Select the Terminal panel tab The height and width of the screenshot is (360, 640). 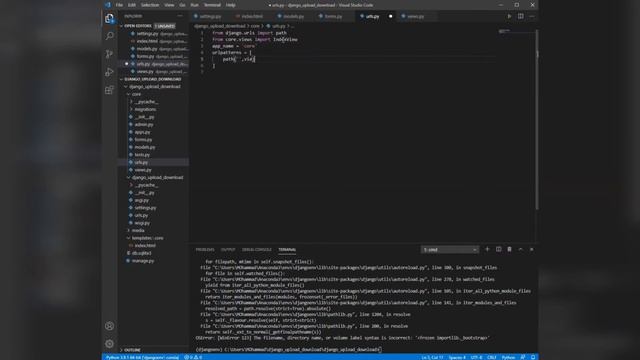pos(287,249)
